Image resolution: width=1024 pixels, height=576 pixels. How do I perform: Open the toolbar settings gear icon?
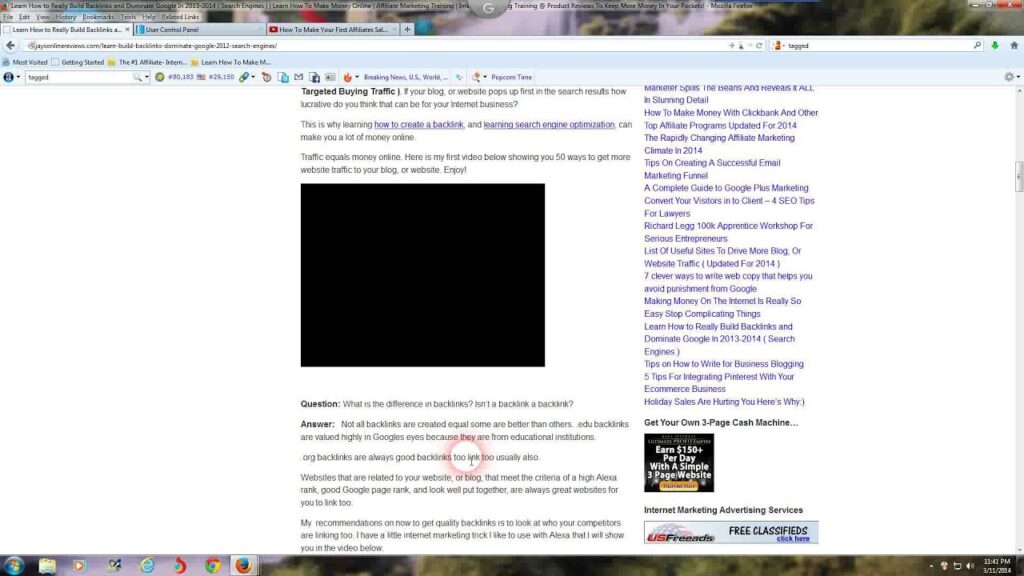coord(1009,77)
